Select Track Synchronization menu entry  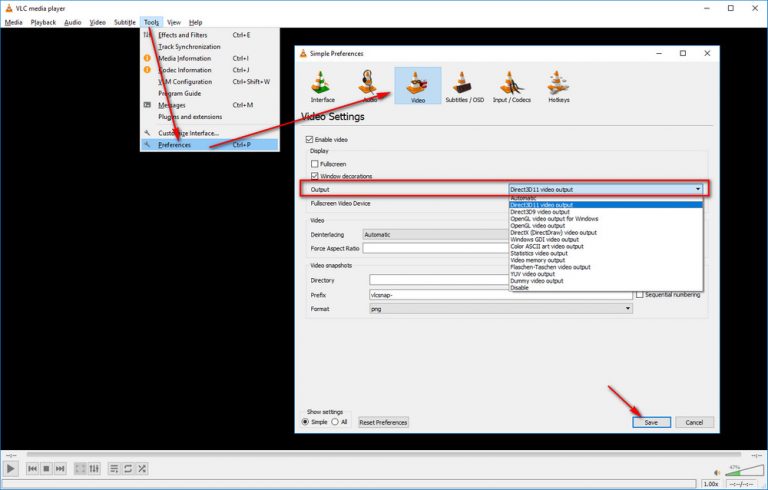[210, 47]
